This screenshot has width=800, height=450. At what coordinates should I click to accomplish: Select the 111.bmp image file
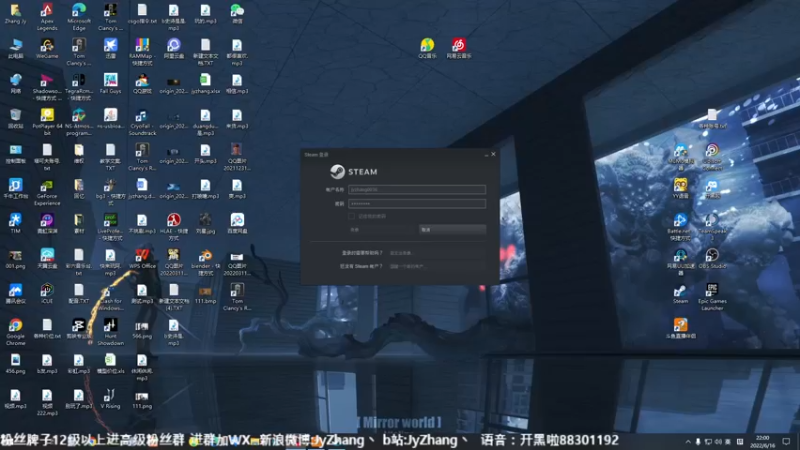[x=205, y=294]
